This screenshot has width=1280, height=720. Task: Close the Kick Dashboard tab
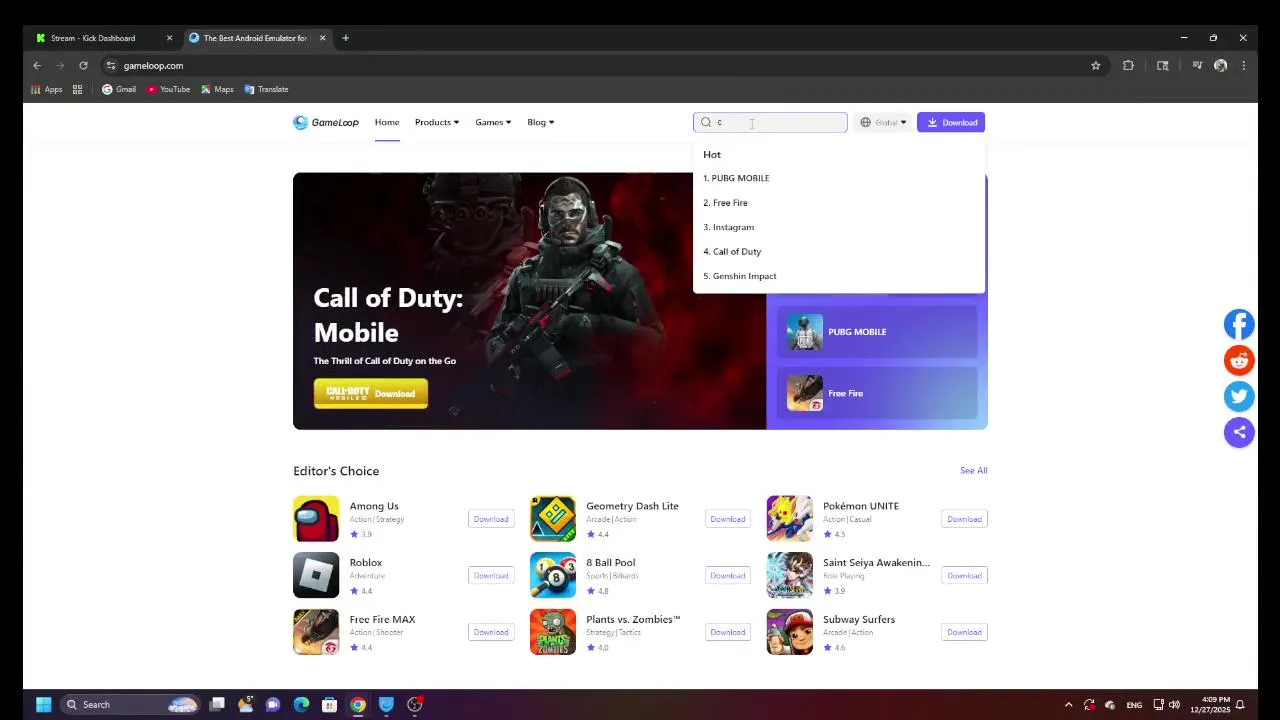pos(169,38)
